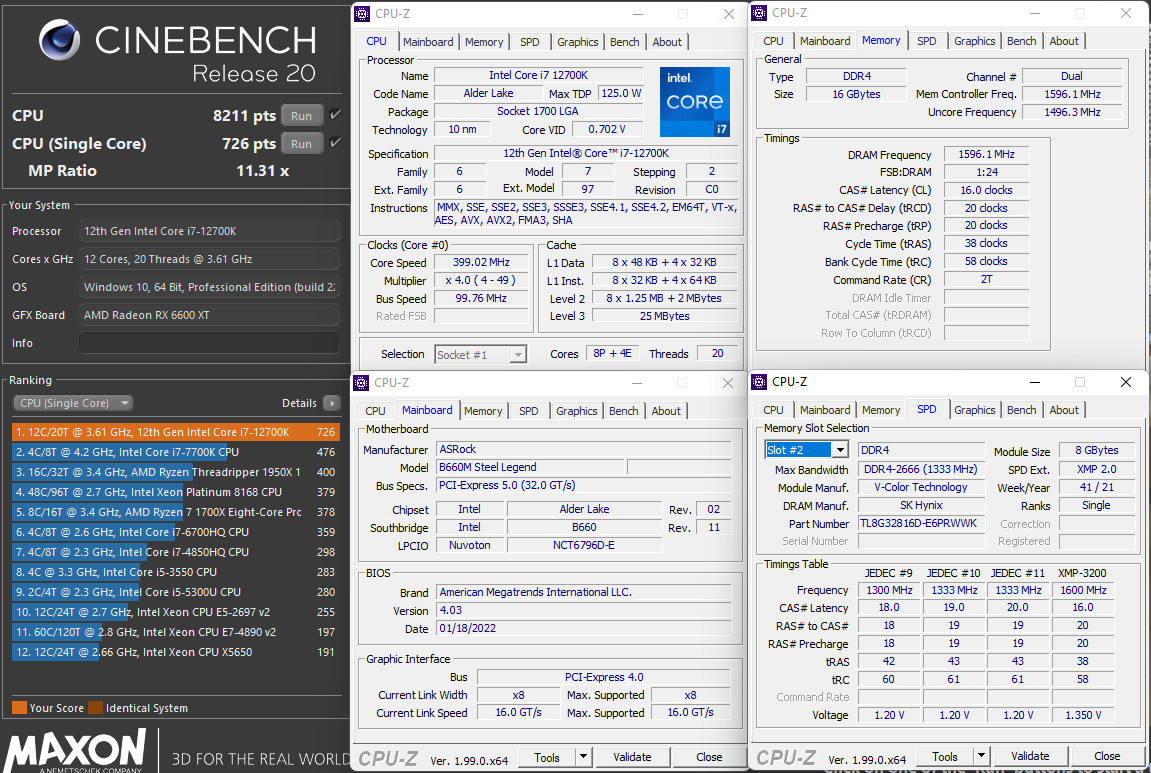Select ranking row 3 Threadripper 1950X bar
The image size is (1151, 773).
(175, 472)
